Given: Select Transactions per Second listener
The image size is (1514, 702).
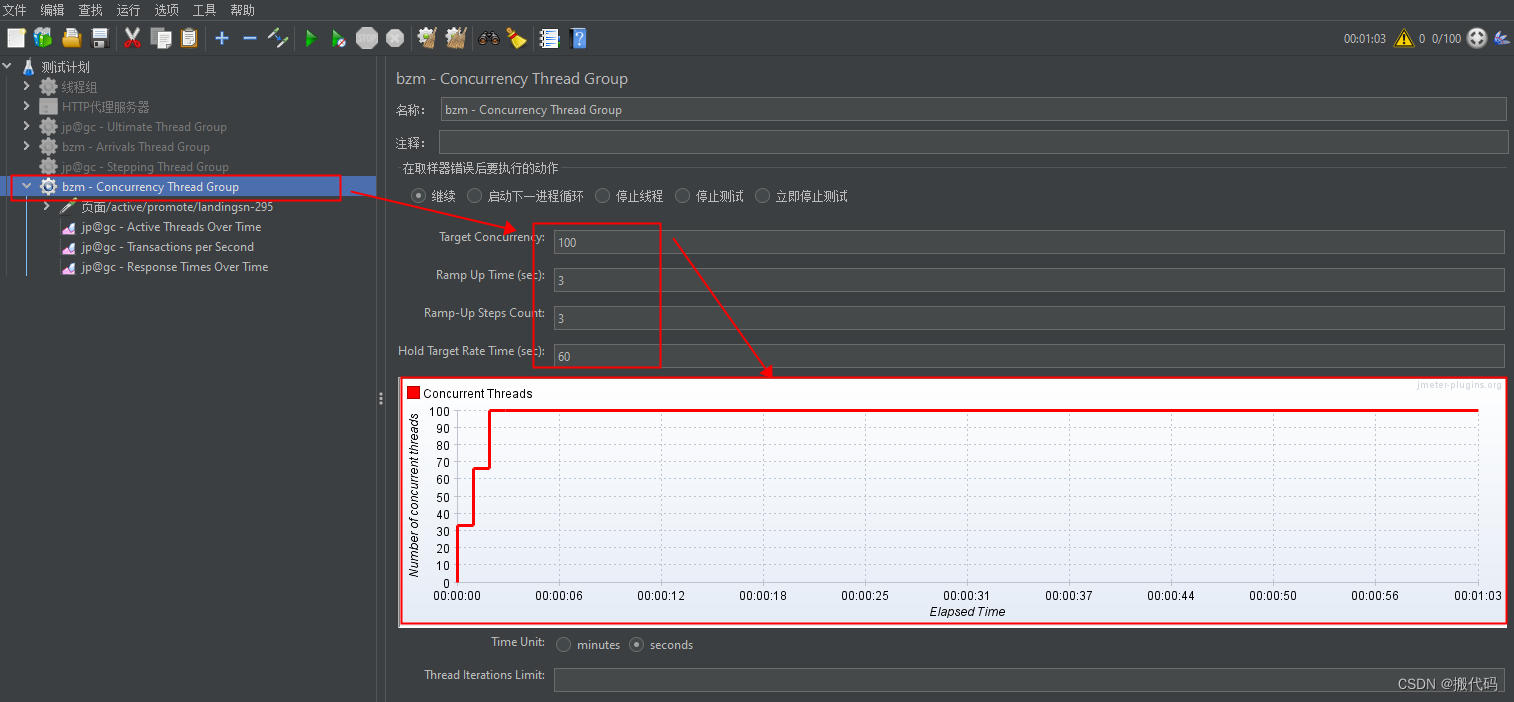Looking at the screenshot, I should (168, 247).
